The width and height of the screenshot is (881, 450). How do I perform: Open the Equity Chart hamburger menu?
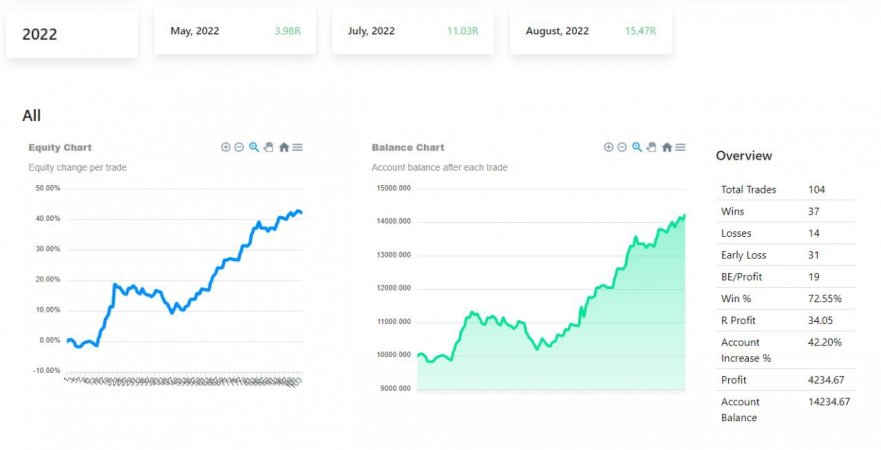coord(298,147)
